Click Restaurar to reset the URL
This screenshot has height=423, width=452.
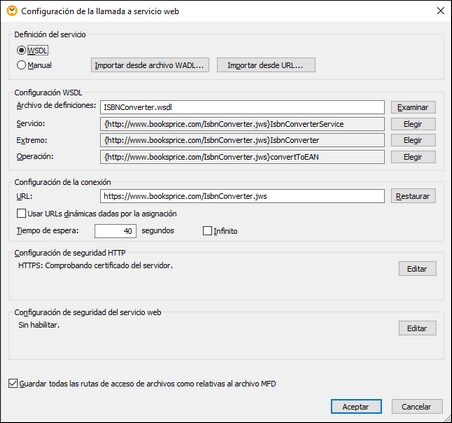(x=413, y=196)
